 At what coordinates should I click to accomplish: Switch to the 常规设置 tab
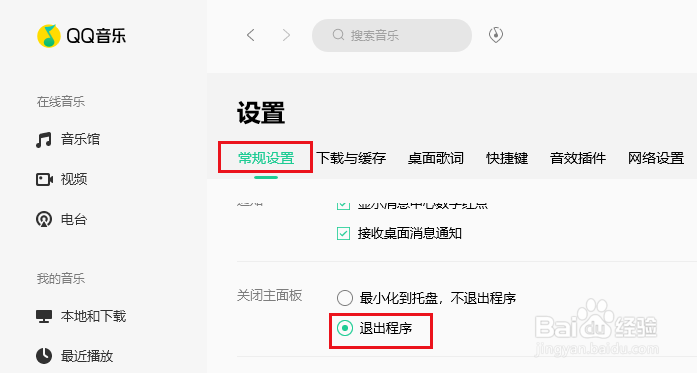266,158
